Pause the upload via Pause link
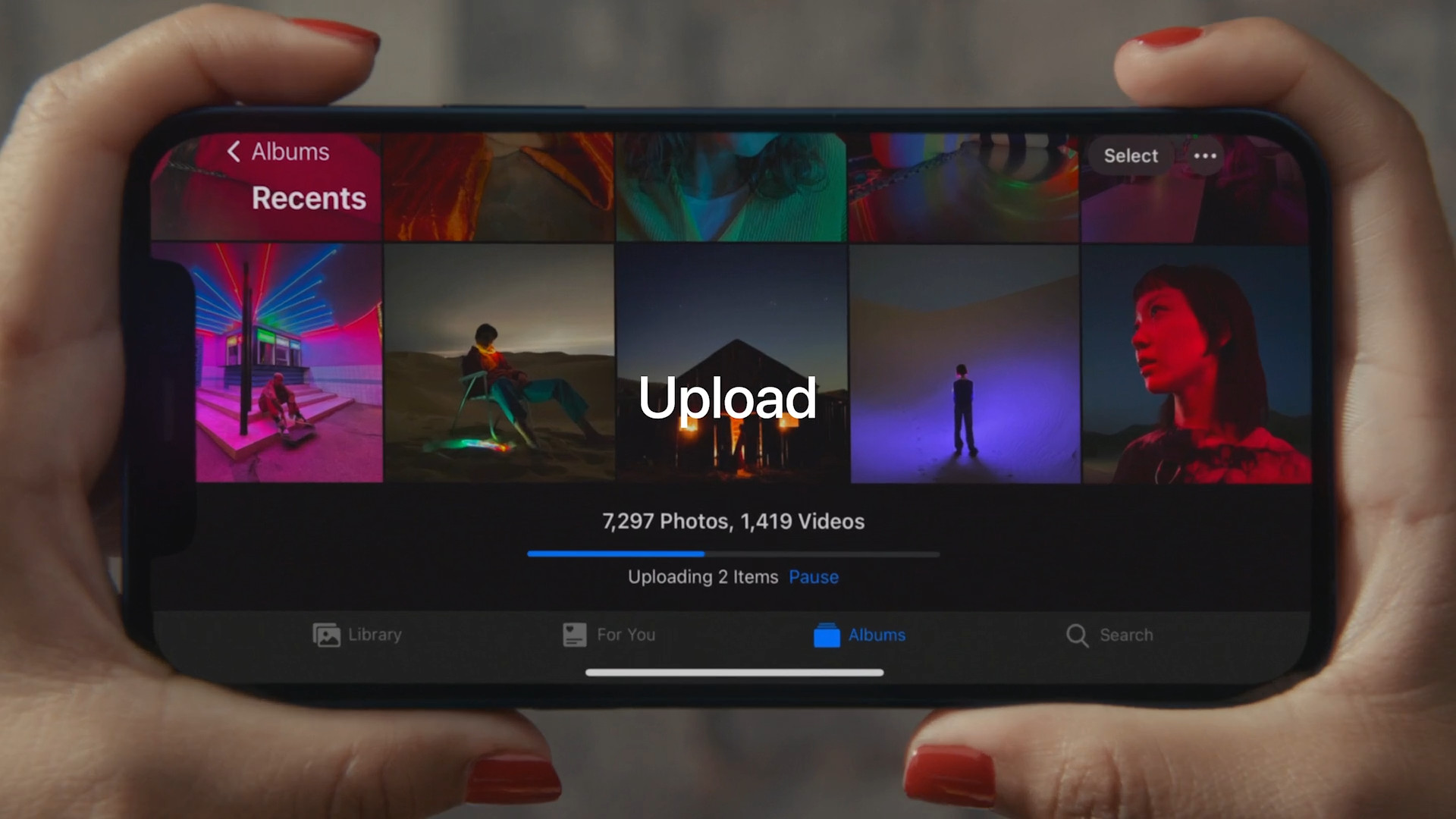Screen dimensions: 1456x819 (813, 577)
